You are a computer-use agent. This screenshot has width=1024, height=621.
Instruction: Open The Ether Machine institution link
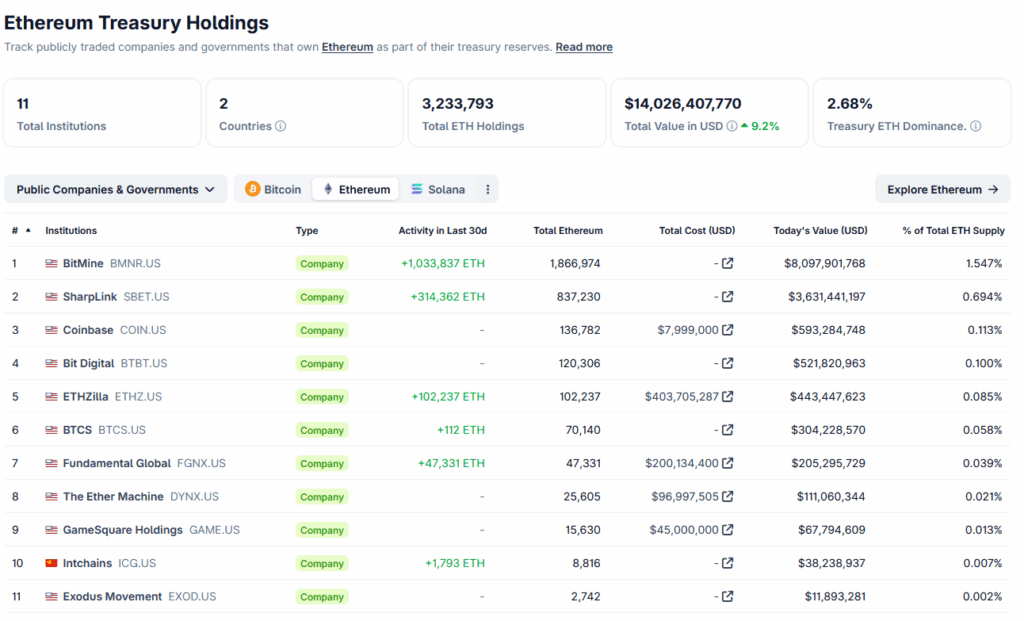click(113, 496)
